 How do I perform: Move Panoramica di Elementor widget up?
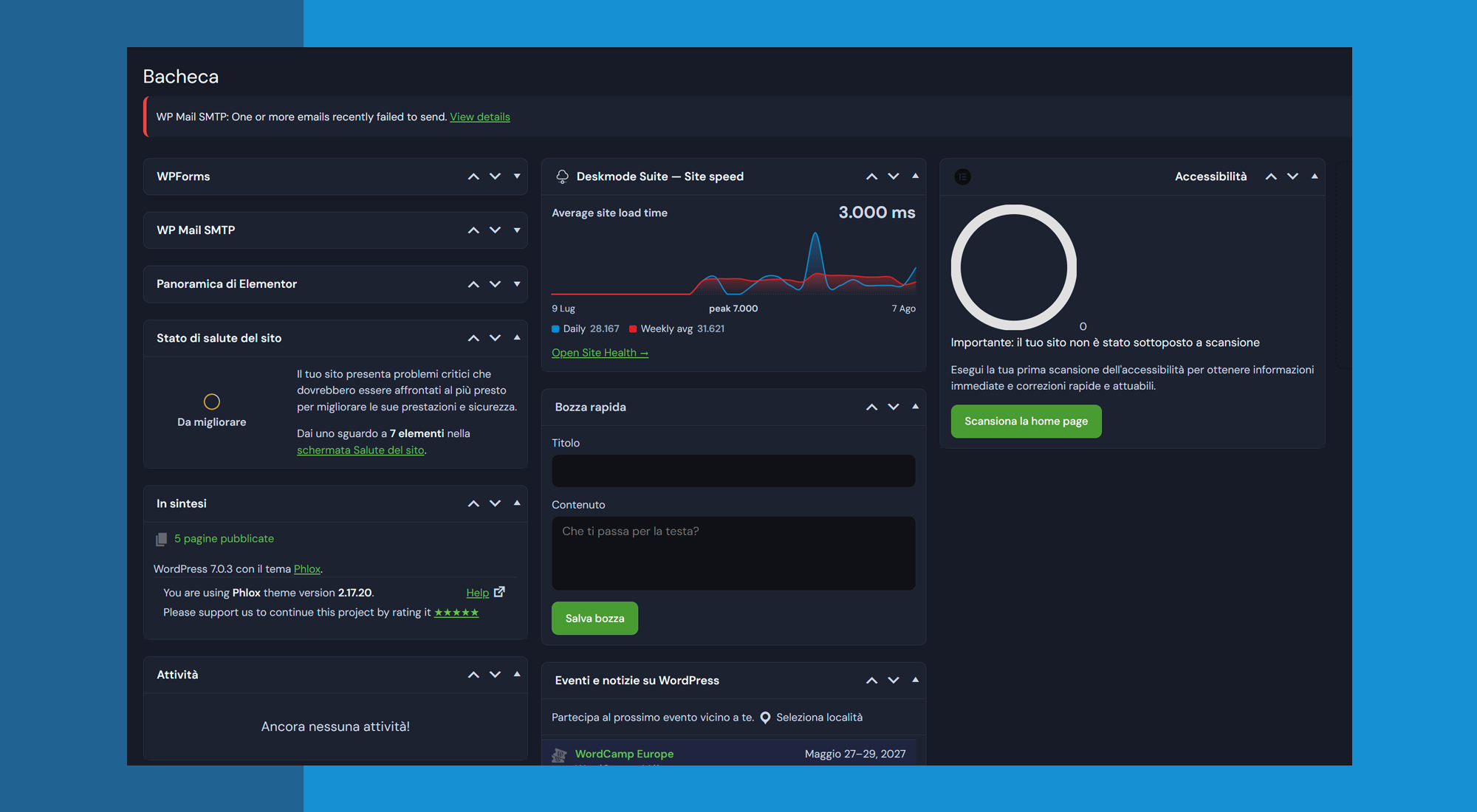(473, 284)
